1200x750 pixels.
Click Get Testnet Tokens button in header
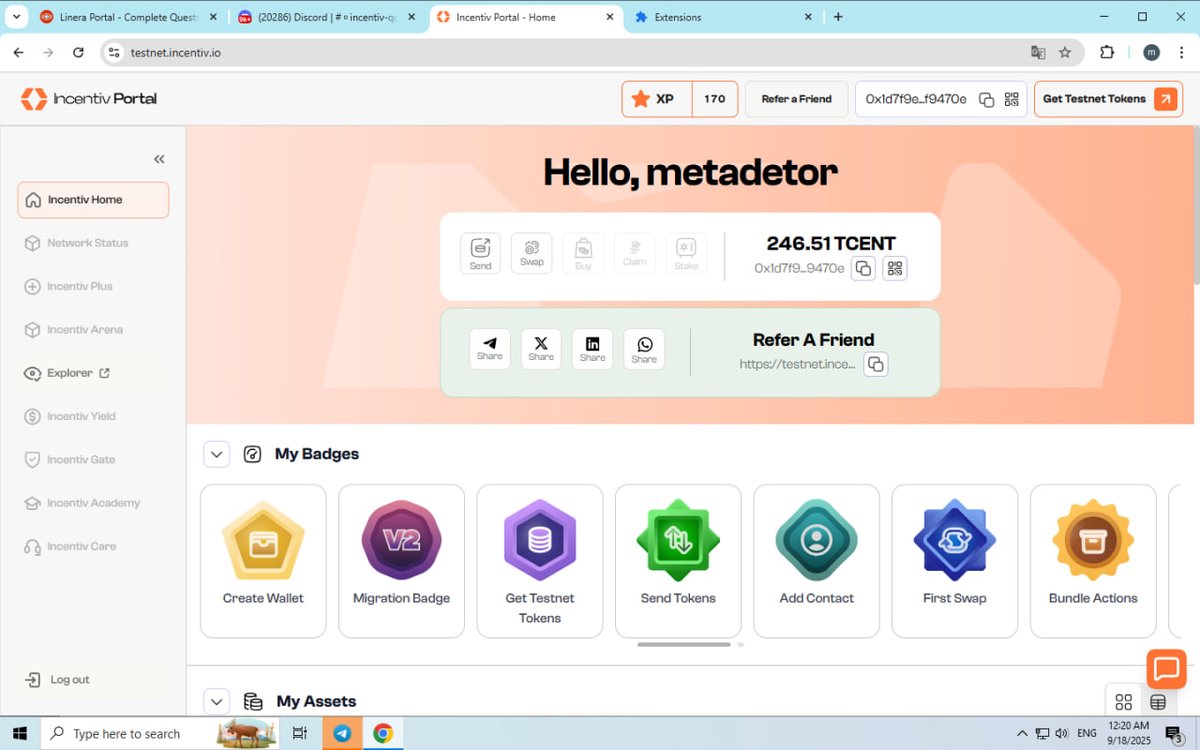click(x=1108, y=99)
